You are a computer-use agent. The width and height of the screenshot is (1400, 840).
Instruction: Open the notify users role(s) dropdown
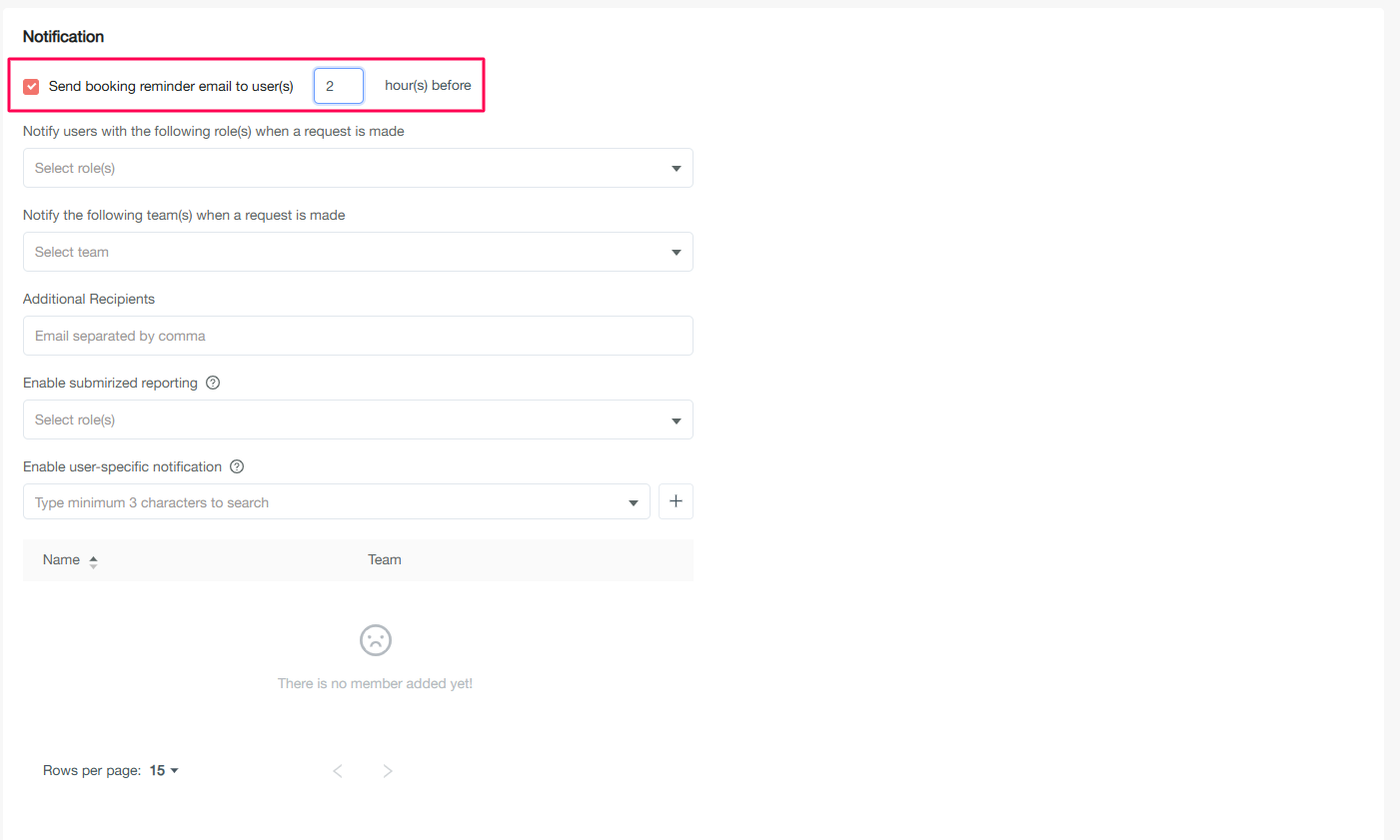click(x=357, y=168)
